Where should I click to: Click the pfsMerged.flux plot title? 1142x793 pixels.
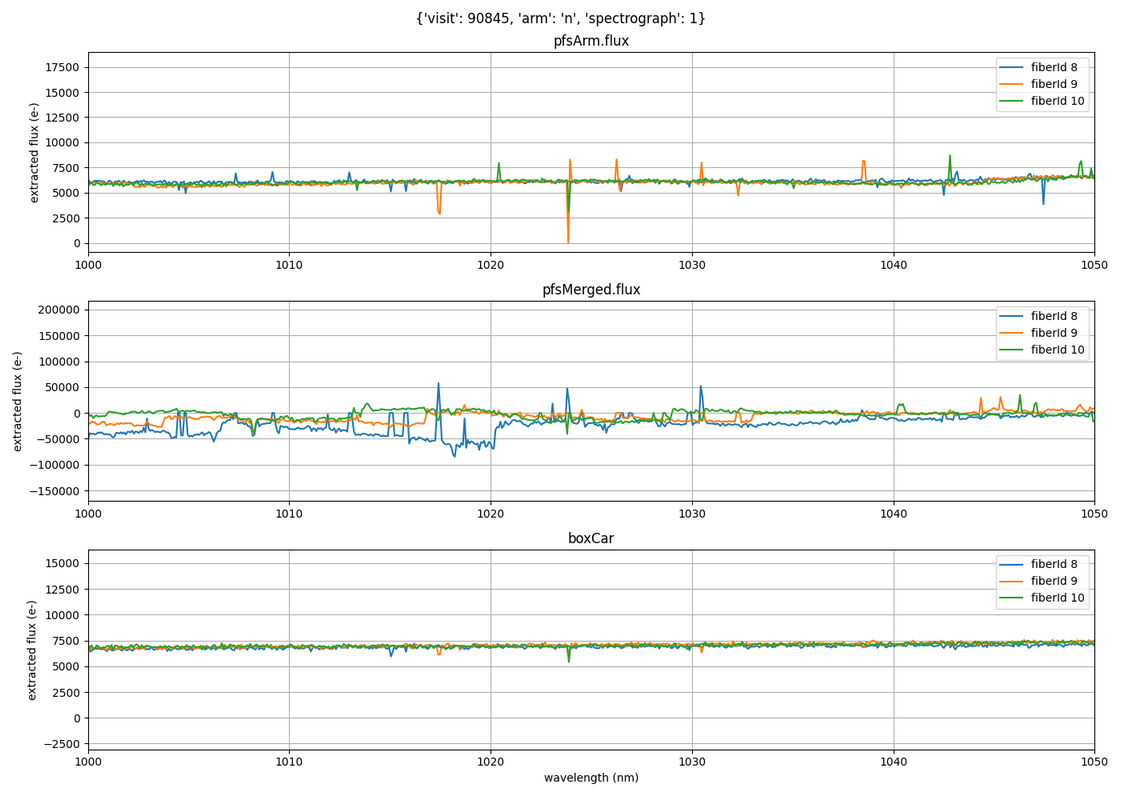591,290
